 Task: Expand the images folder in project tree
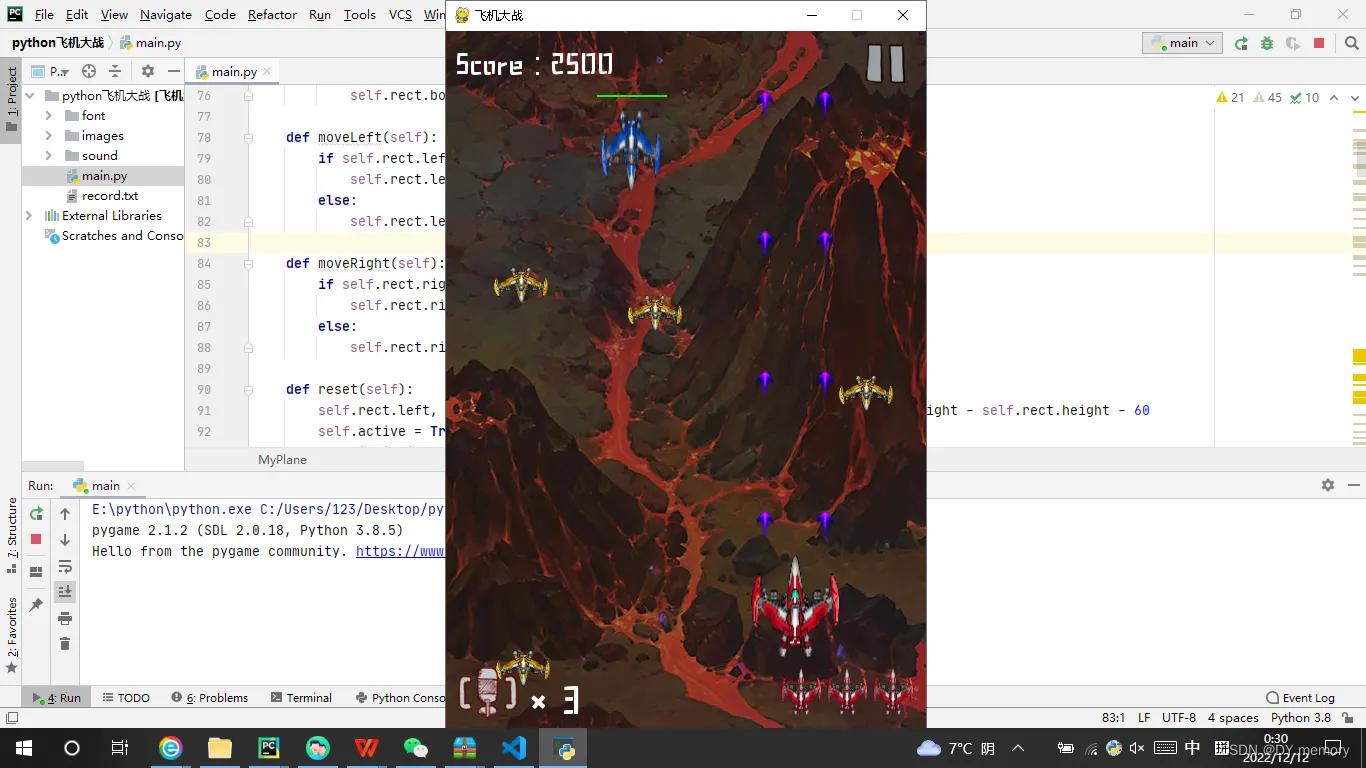pos(47,135)
